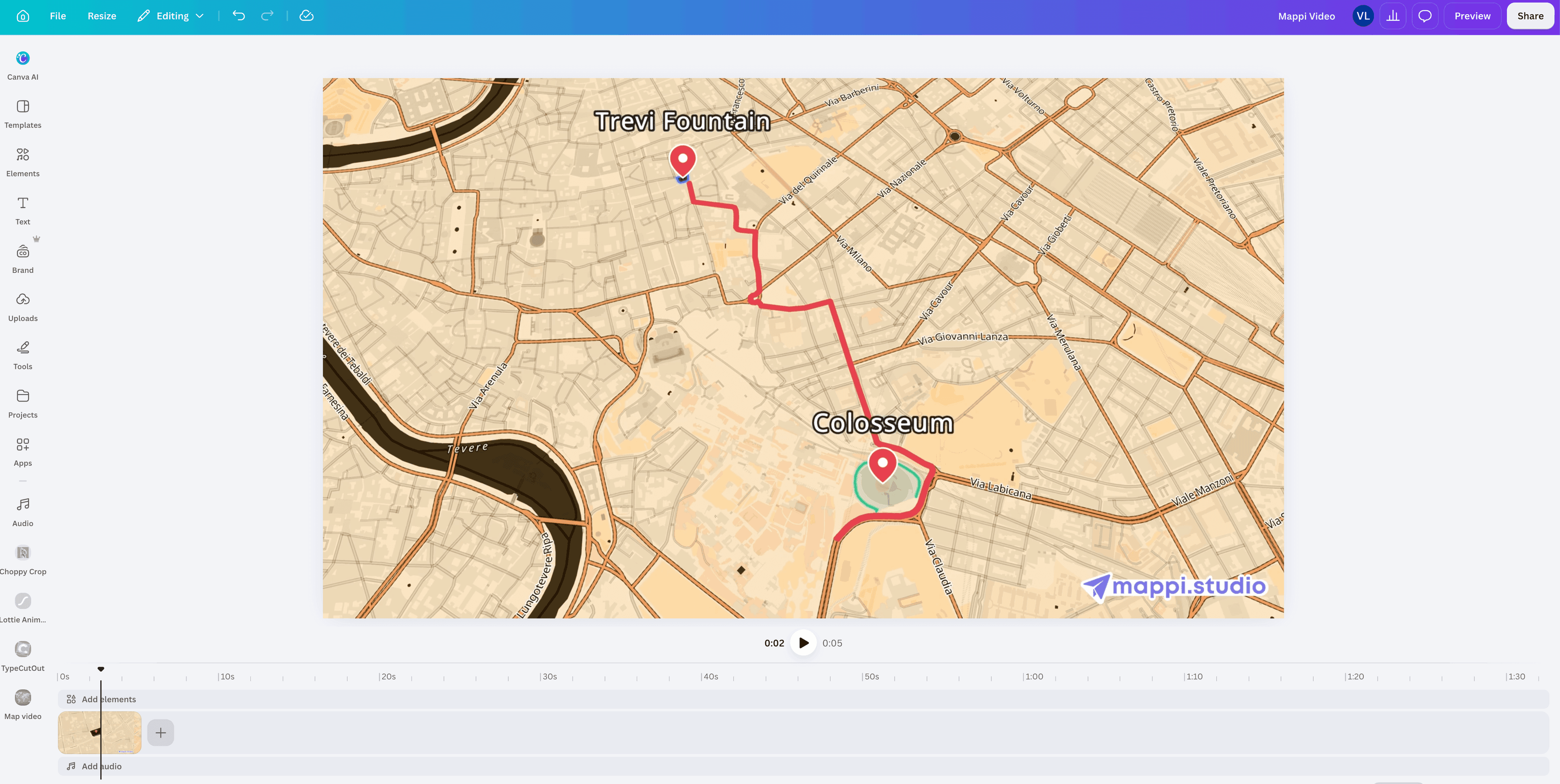Edit the Mappi Video title
Image resolution: width=1560 pixels, height=784 pixels.
tap(1306, 16)
